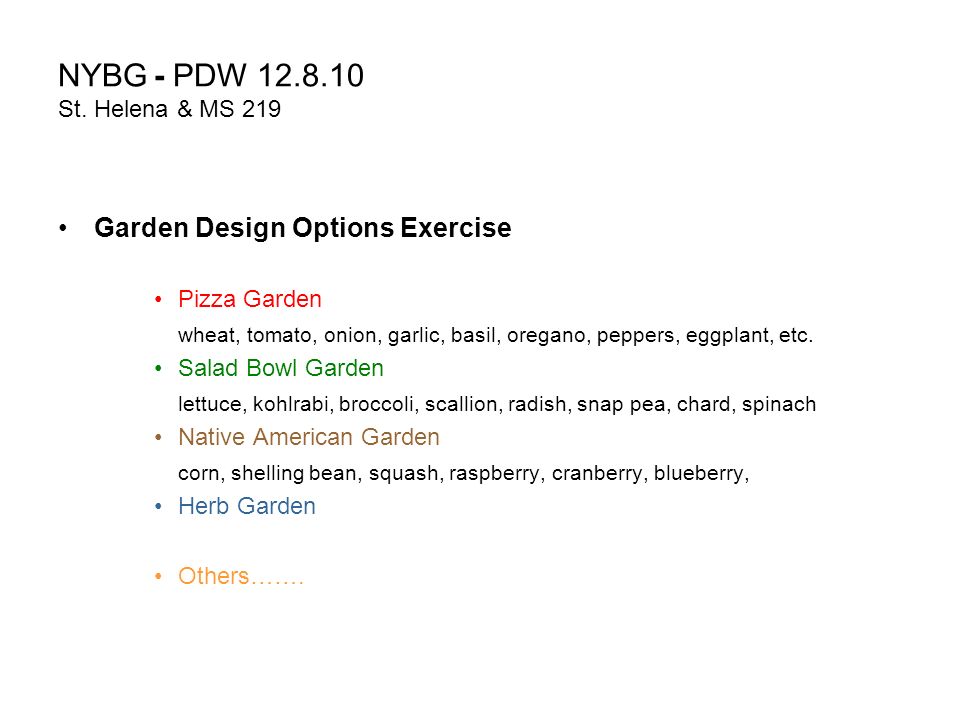Select the subtitle St. Helena & MS 219
960x720 pixels.
coord(170,109)
